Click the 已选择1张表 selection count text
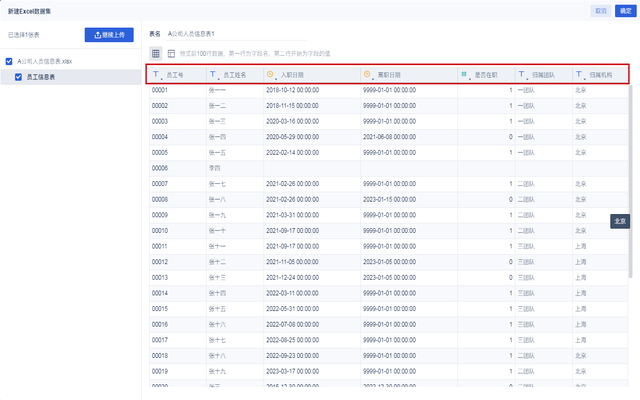 24,35
